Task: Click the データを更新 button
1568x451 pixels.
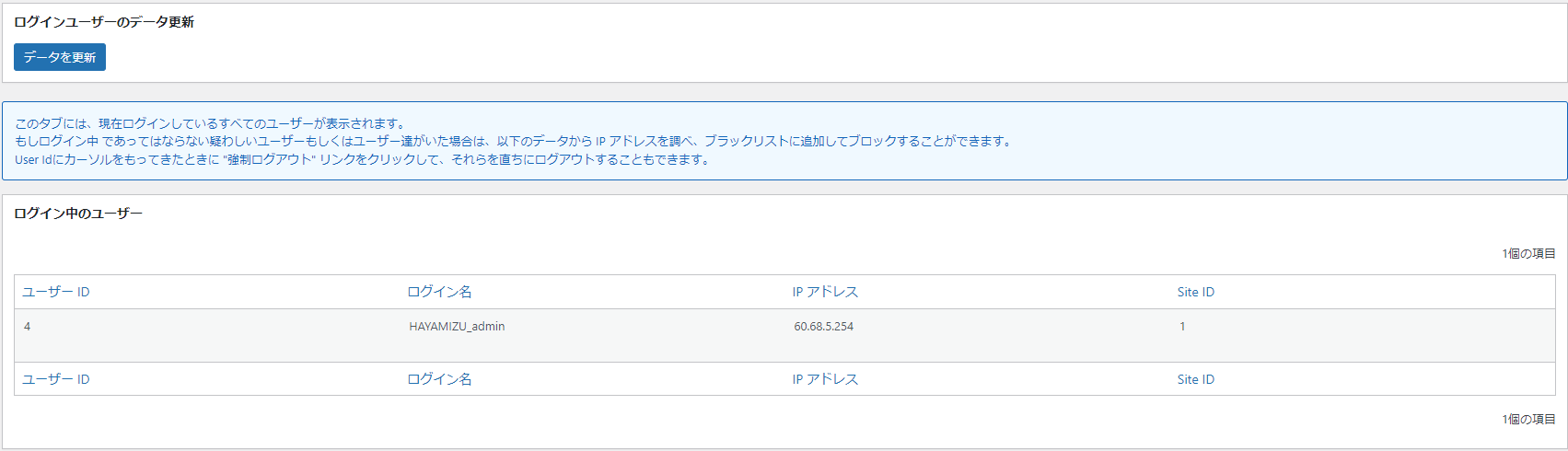Action: click(60, 57)
